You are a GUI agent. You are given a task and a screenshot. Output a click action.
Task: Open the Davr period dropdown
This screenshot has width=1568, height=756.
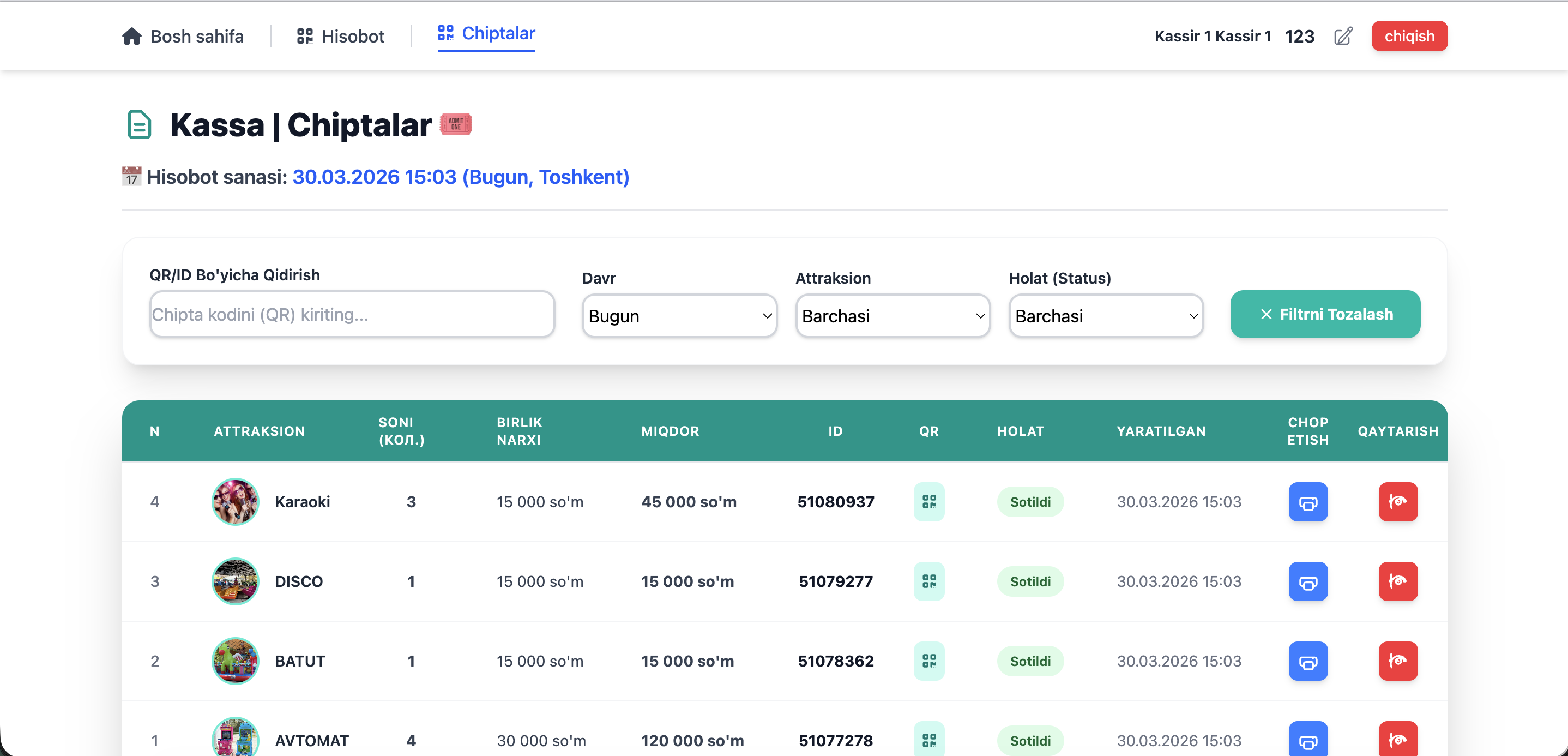point(679,316)
